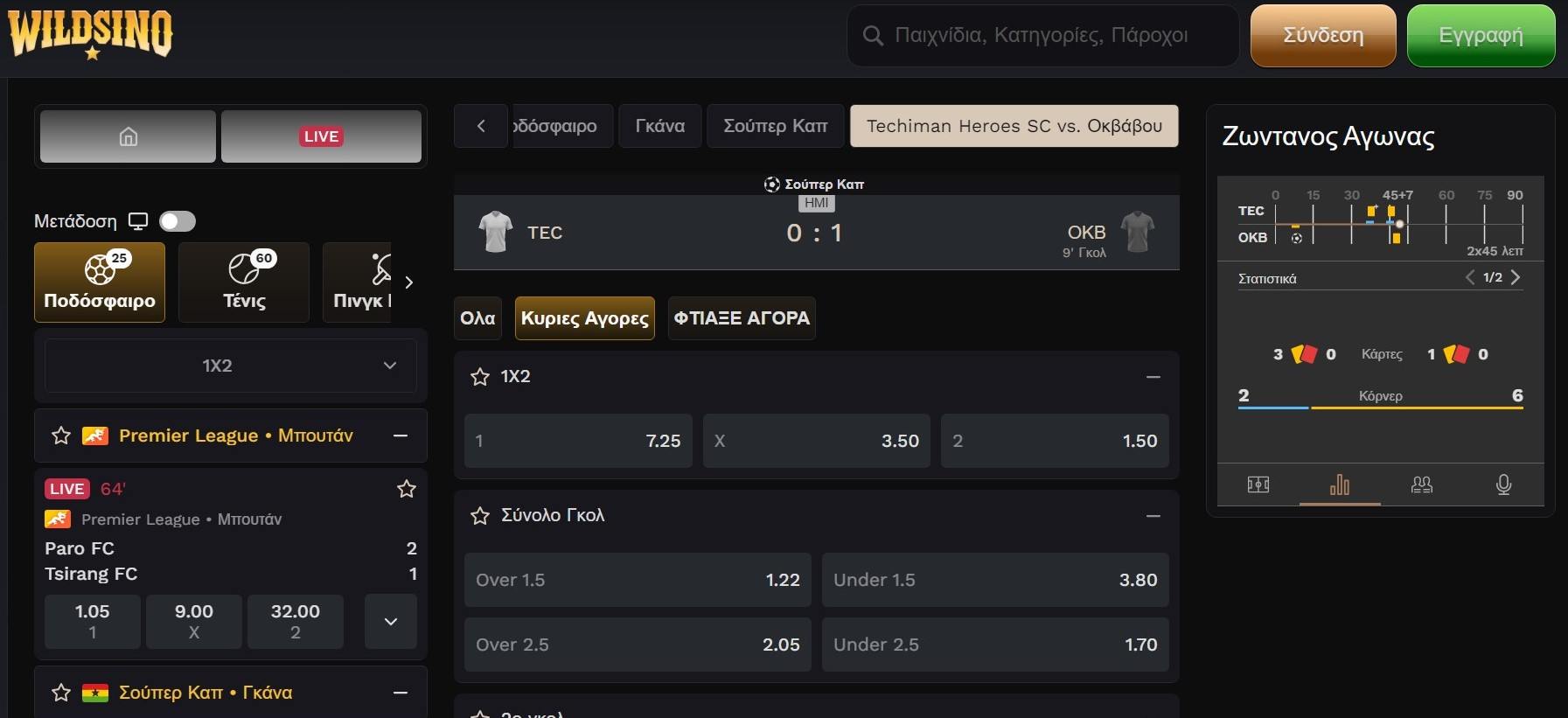Open the statistics bar chart tab
The image size is (1568, 718).
(1340, 484)
